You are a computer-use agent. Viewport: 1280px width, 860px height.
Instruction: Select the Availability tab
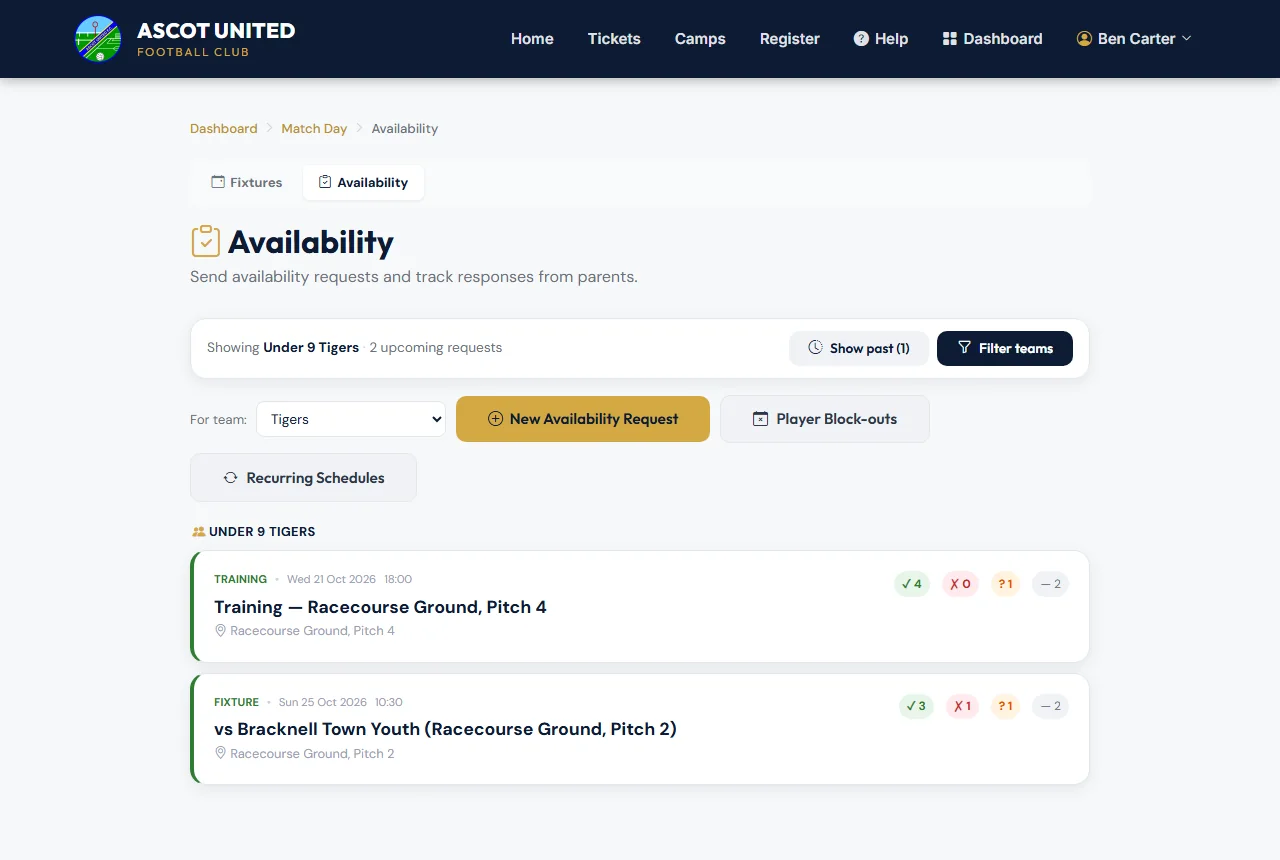click(363, 182)
